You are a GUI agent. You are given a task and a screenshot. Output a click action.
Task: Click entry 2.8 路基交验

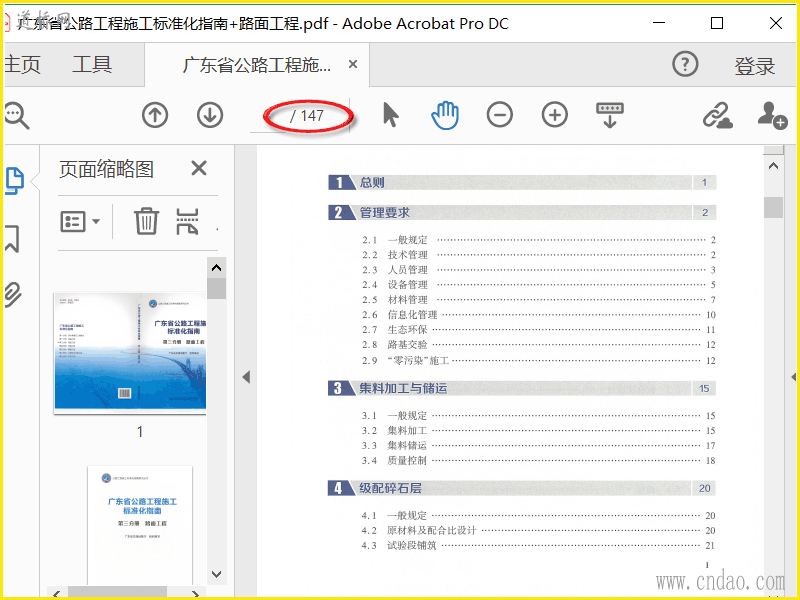[539, 345]
